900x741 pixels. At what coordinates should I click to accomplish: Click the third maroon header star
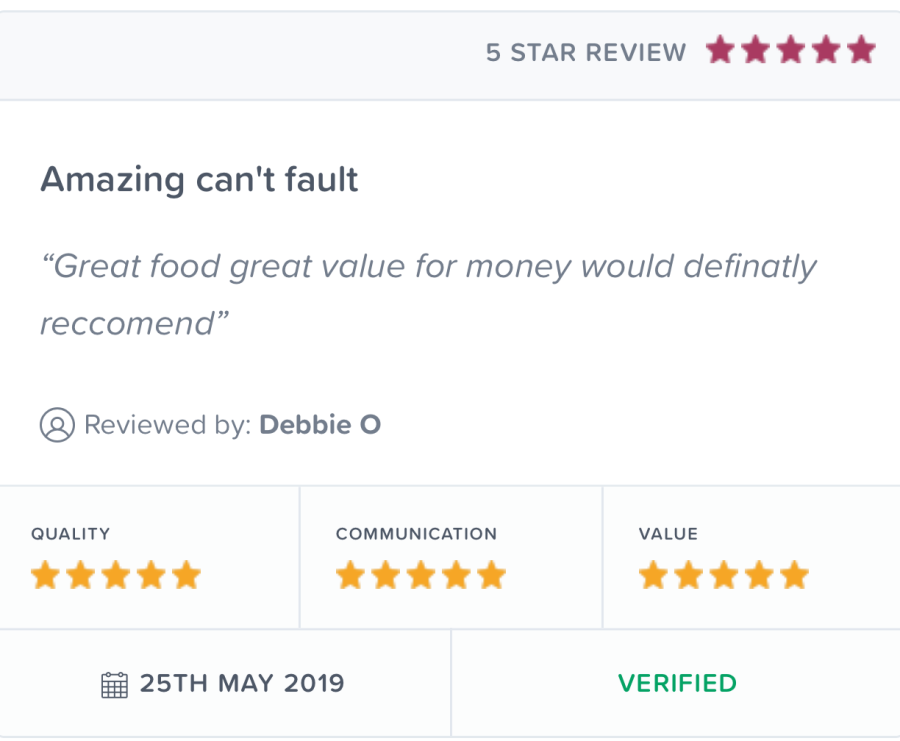coord(791,51)
